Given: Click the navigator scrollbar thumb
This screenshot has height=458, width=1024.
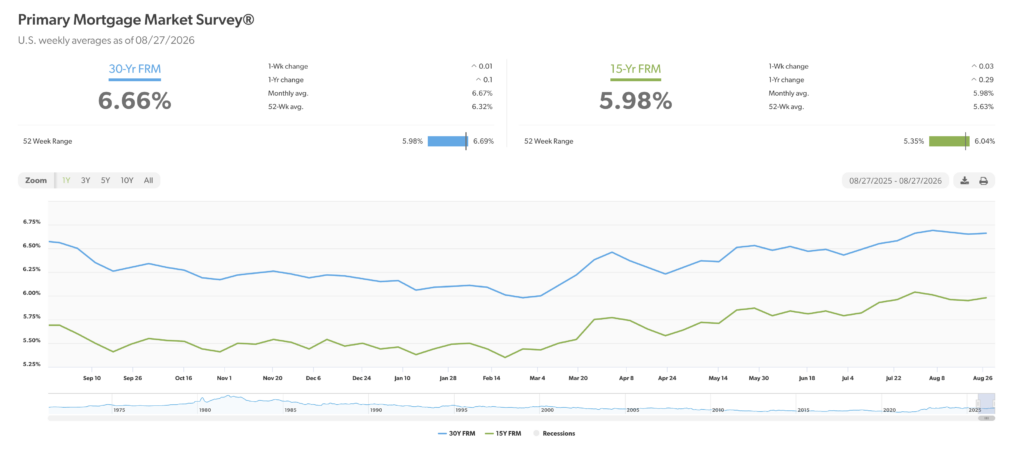Looking at the screenshot, I should (985, 418).
